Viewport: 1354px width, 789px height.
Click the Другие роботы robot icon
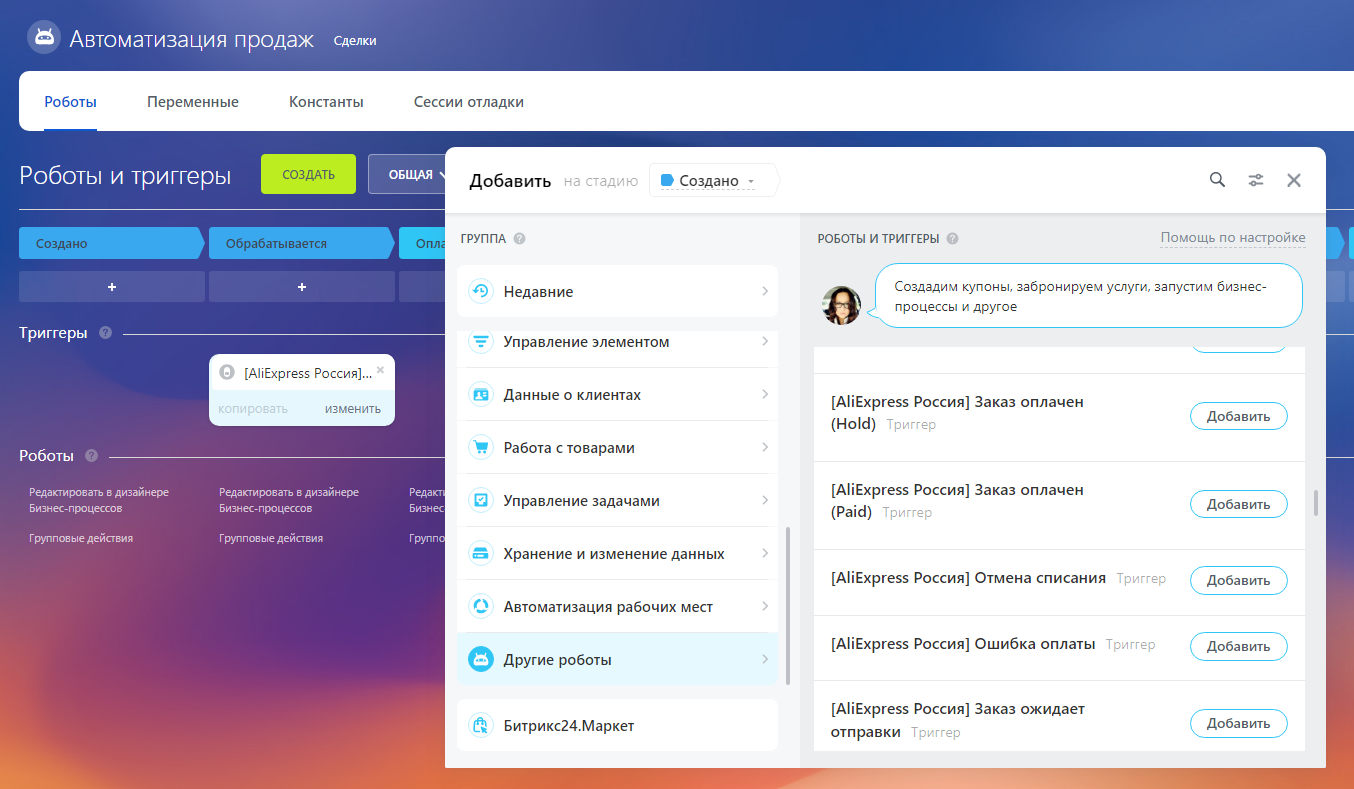(x=481, y=660)
